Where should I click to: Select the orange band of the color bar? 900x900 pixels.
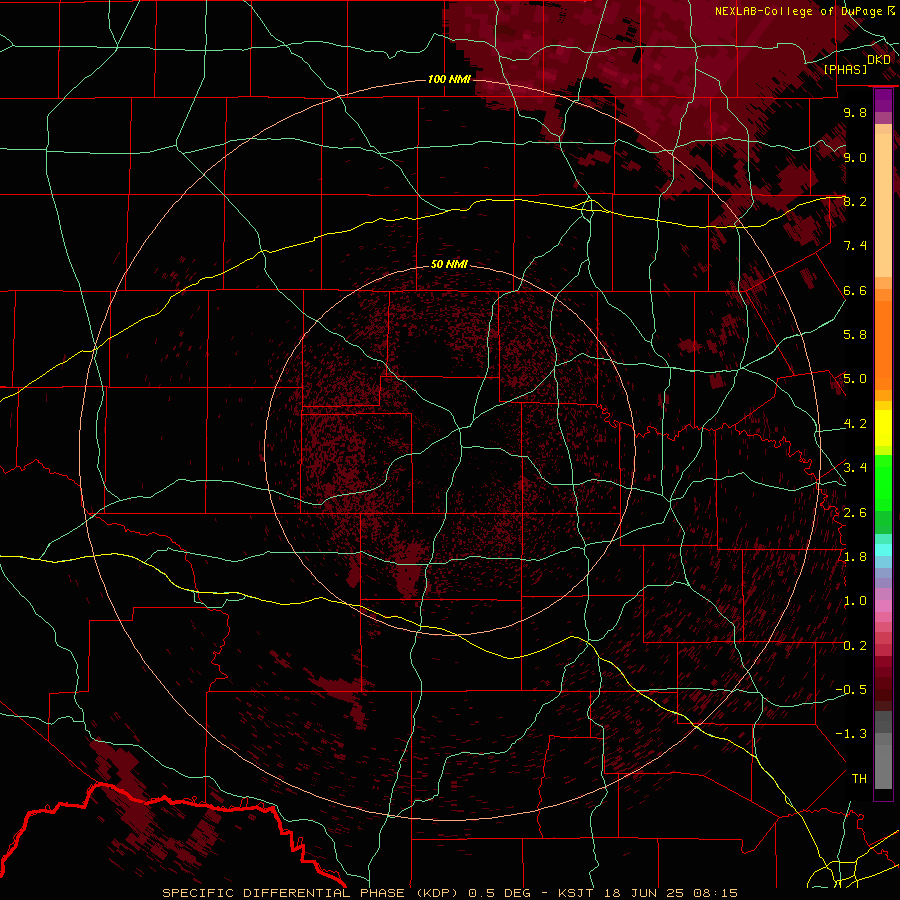coord(883,344)
